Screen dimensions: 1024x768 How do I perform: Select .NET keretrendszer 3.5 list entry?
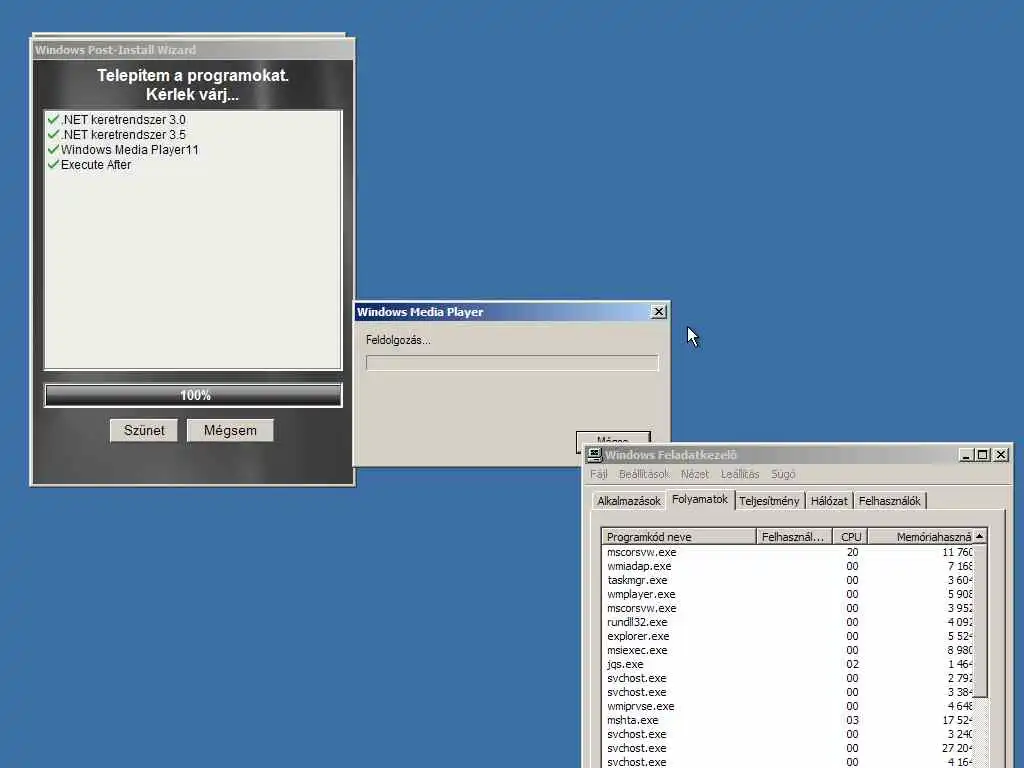pyautogui.click(x=123, y=135)
